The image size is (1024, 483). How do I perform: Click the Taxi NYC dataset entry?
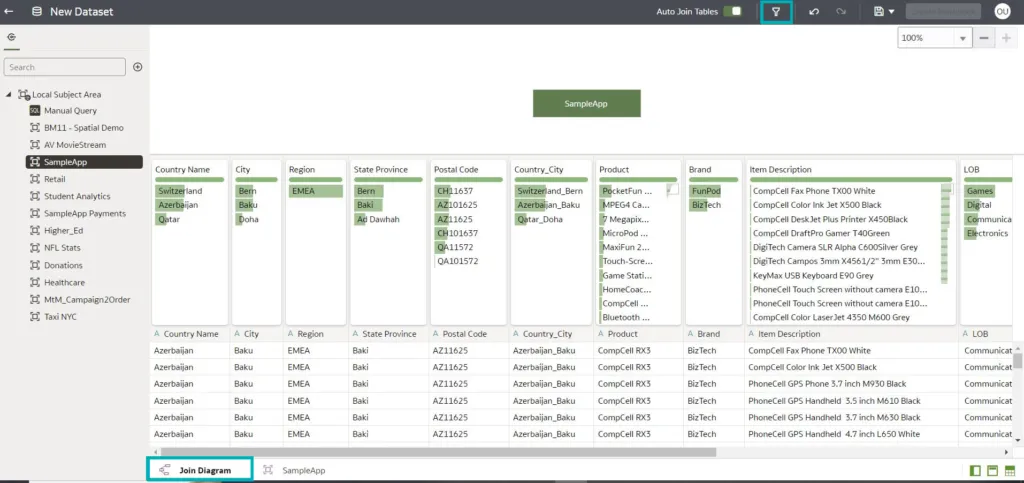64,316
